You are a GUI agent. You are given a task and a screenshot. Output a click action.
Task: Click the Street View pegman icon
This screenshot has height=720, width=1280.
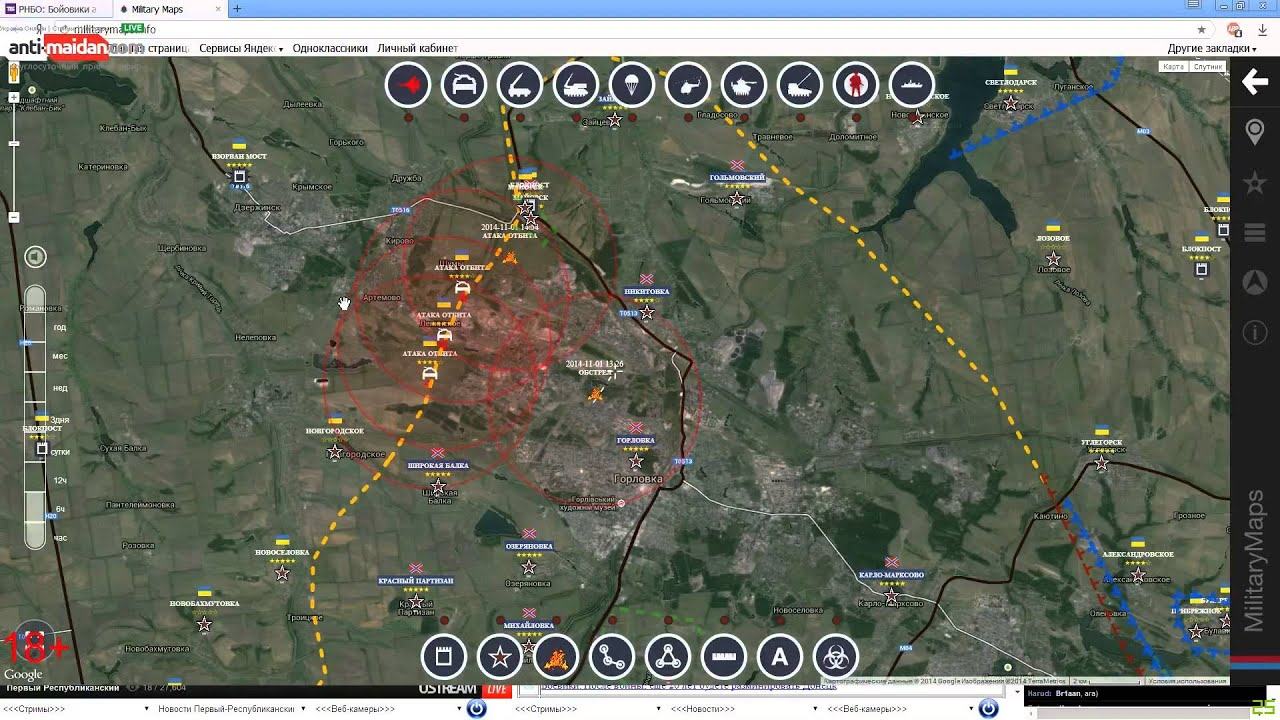pos(14,72)
